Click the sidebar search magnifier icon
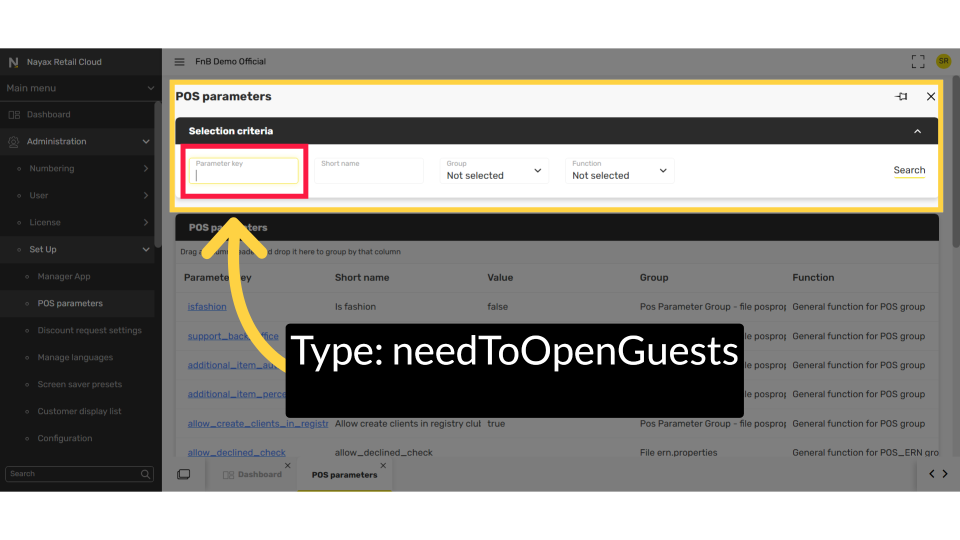Image resolution: width=960 pixels, height=540 pixels. (146, 474)
